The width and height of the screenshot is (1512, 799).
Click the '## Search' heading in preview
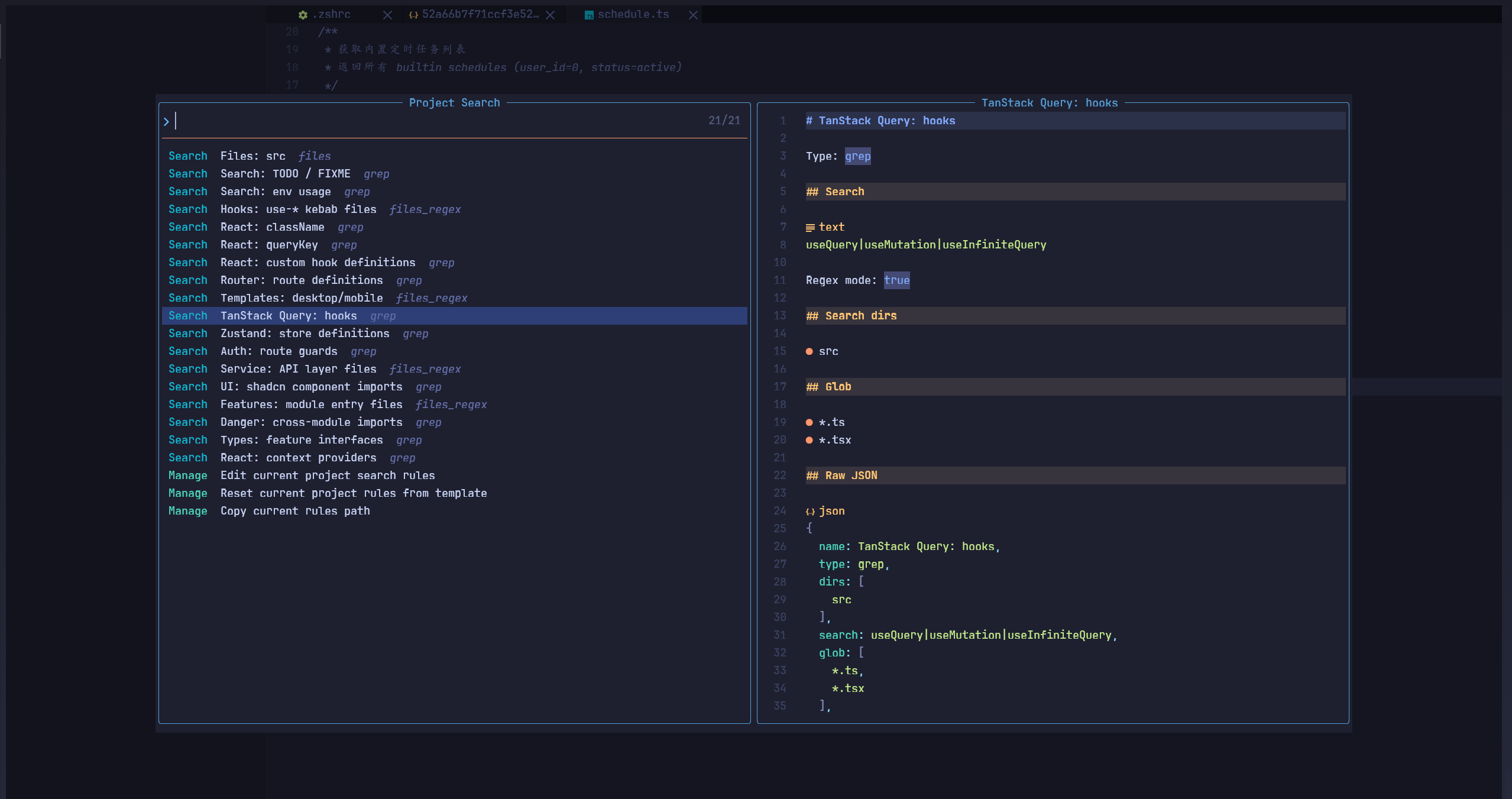(835, 192)
